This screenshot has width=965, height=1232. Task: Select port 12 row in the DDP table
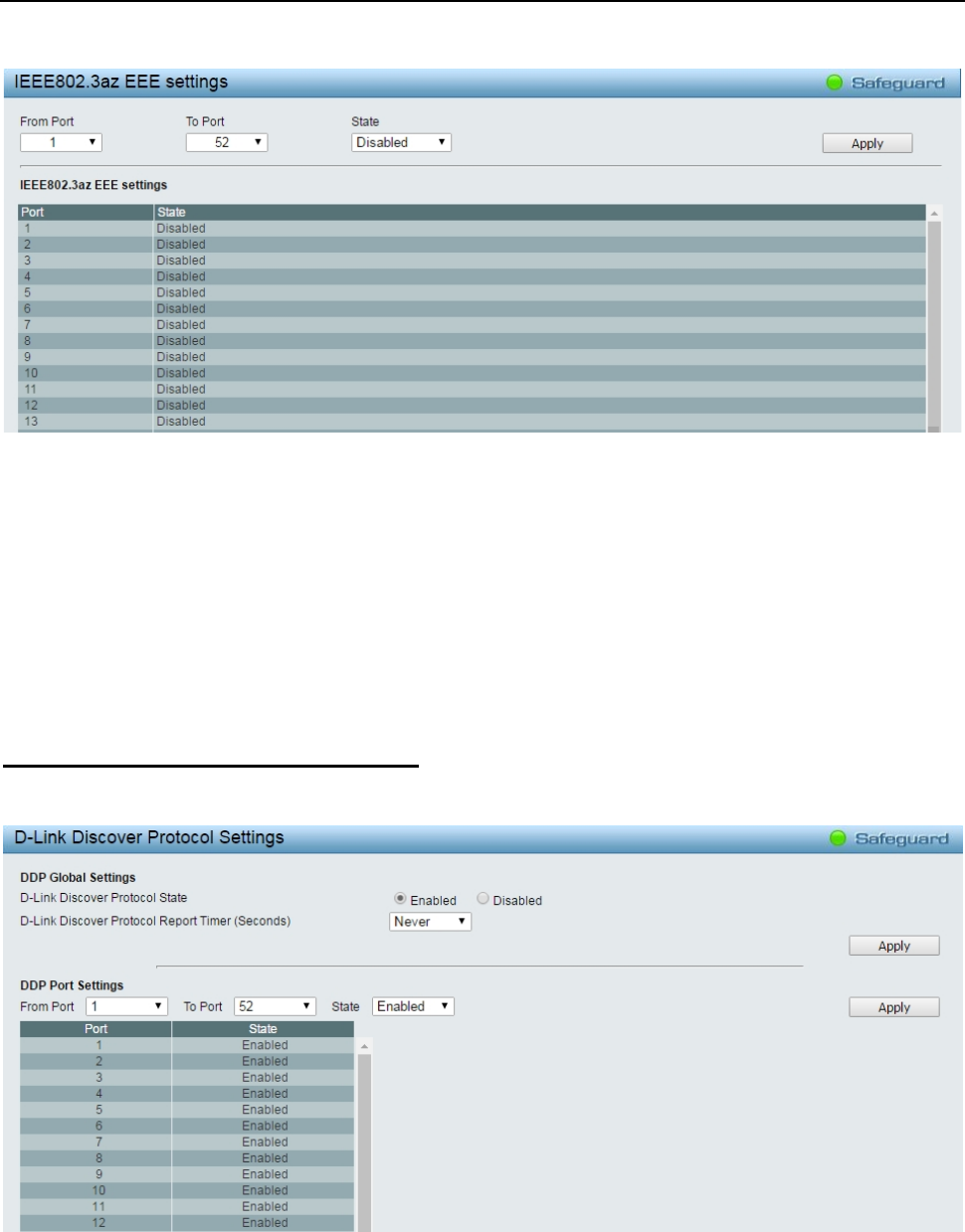pyautogui.click(x=187, y=1223)
